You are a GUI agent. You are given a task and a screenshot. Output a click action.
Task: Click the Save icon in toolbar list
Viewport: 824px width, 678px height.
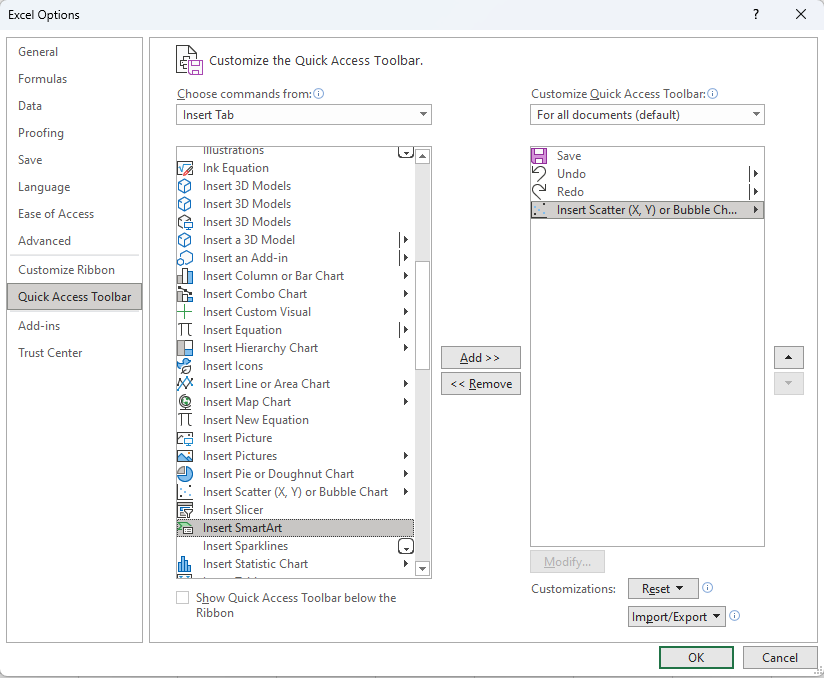tap(539, 156)
